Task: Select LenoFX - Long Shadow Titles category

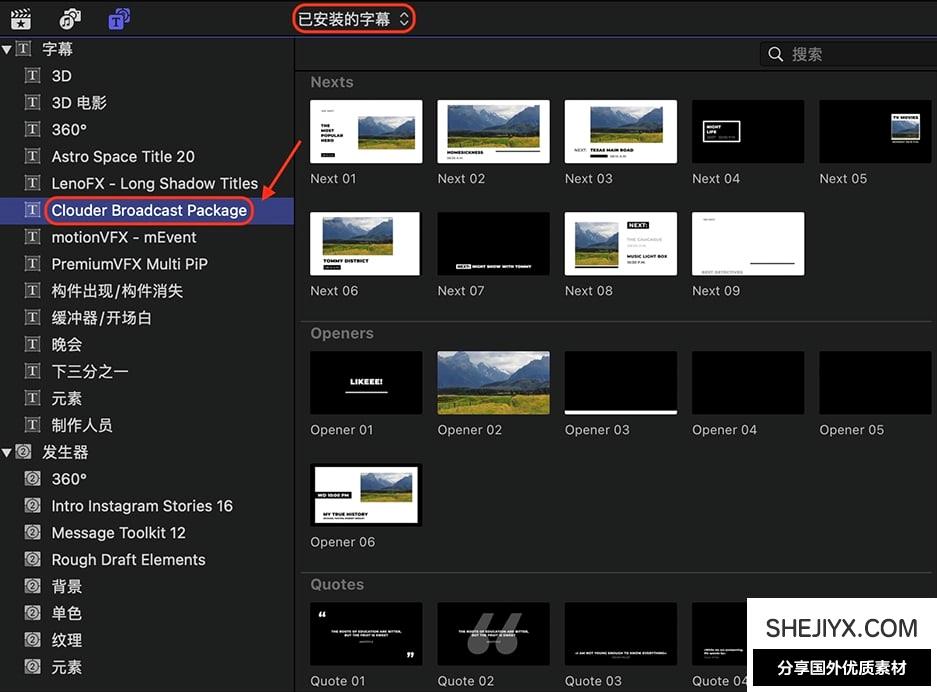Action: click(x=154, y=184)
